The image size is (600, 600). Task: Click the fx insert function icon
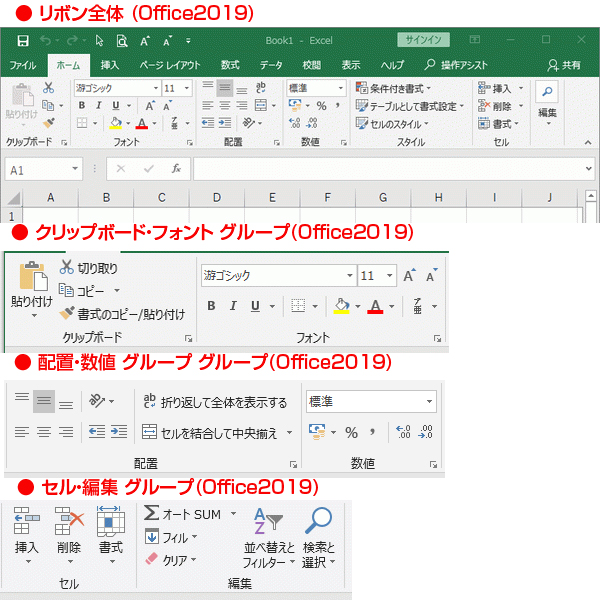(176, 170)
